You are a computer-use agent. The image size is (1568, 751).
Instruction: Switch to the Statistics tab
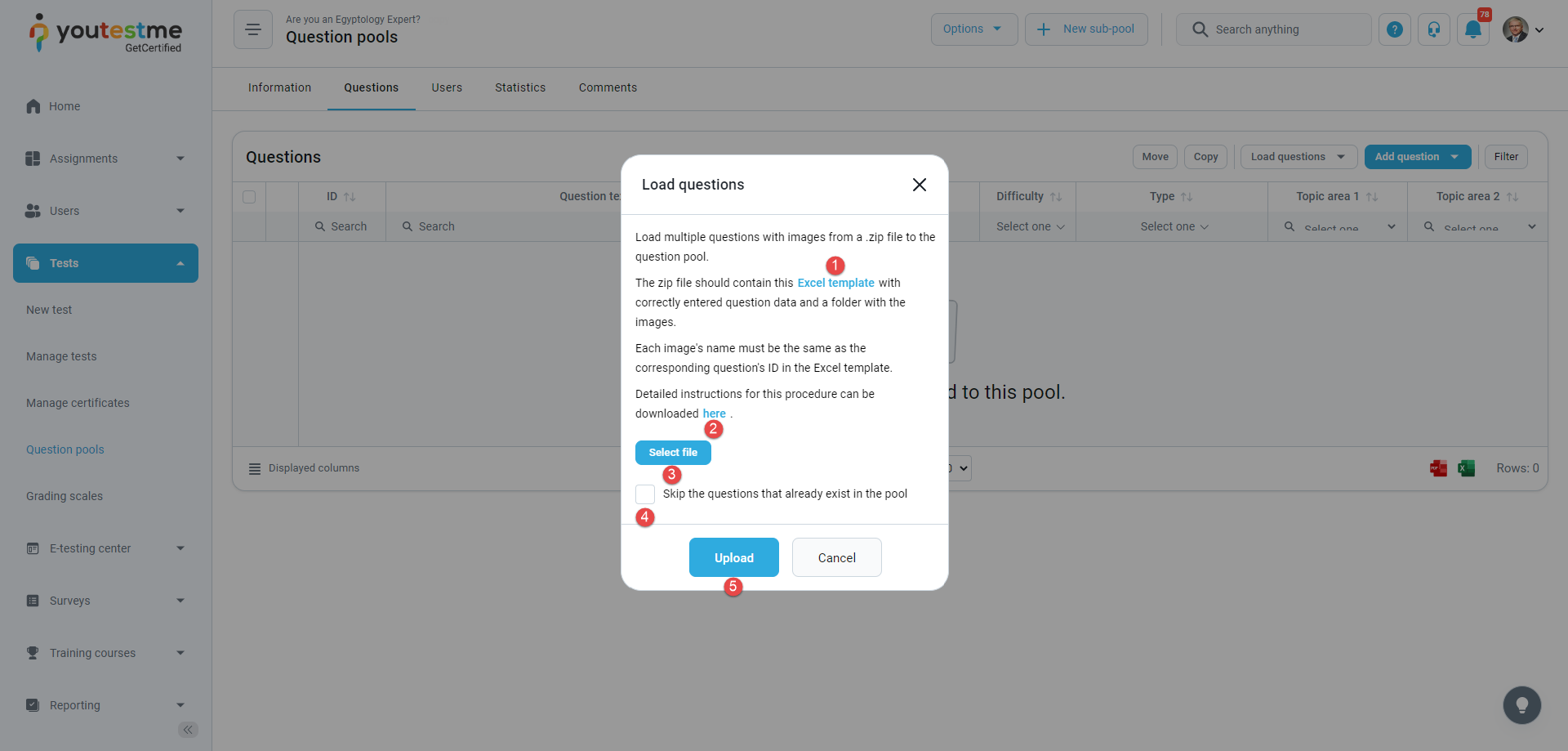point(520,88)
